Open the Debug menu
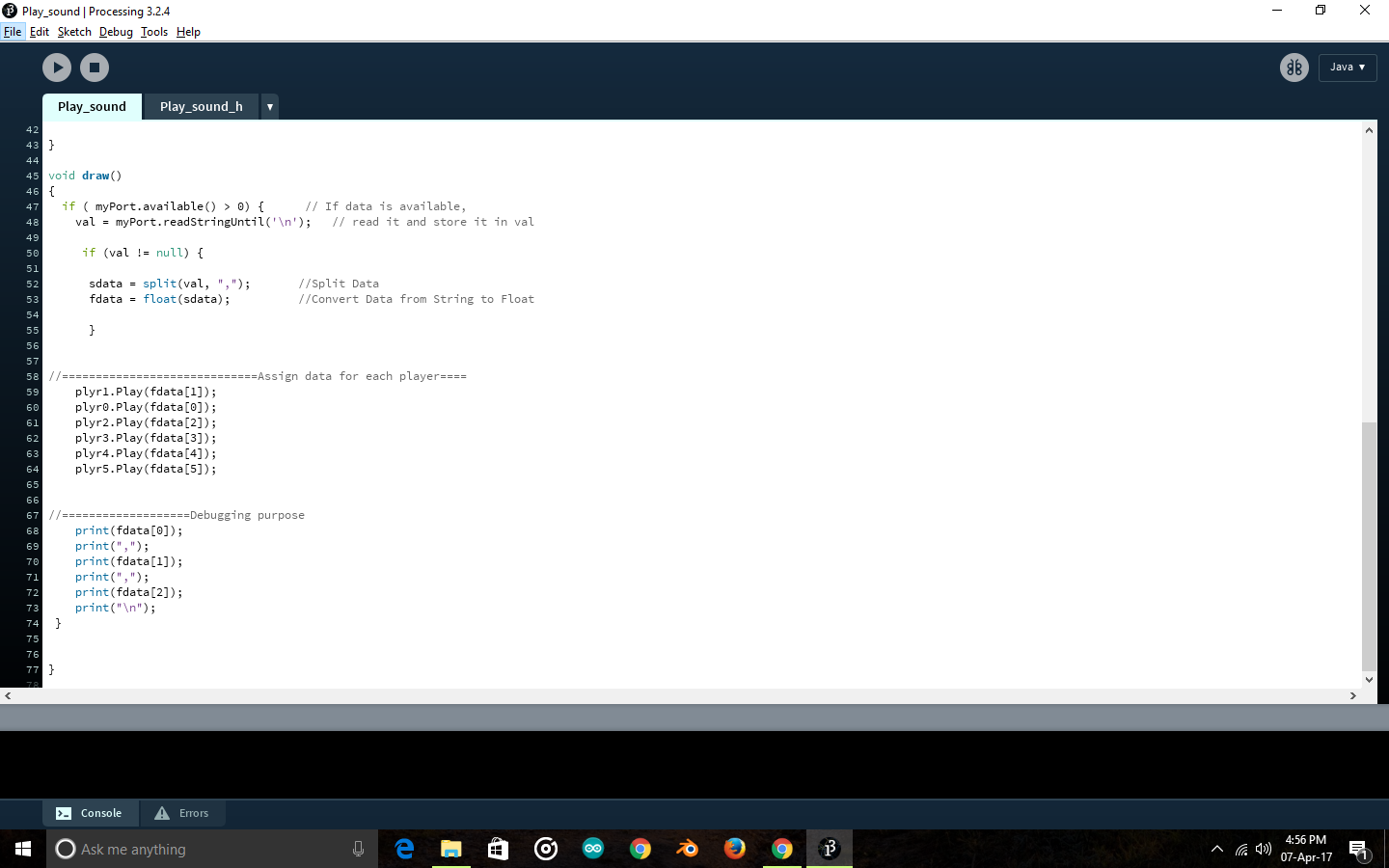The height and width of the screenshot is (868, 1389). click(x=116, y=32)
